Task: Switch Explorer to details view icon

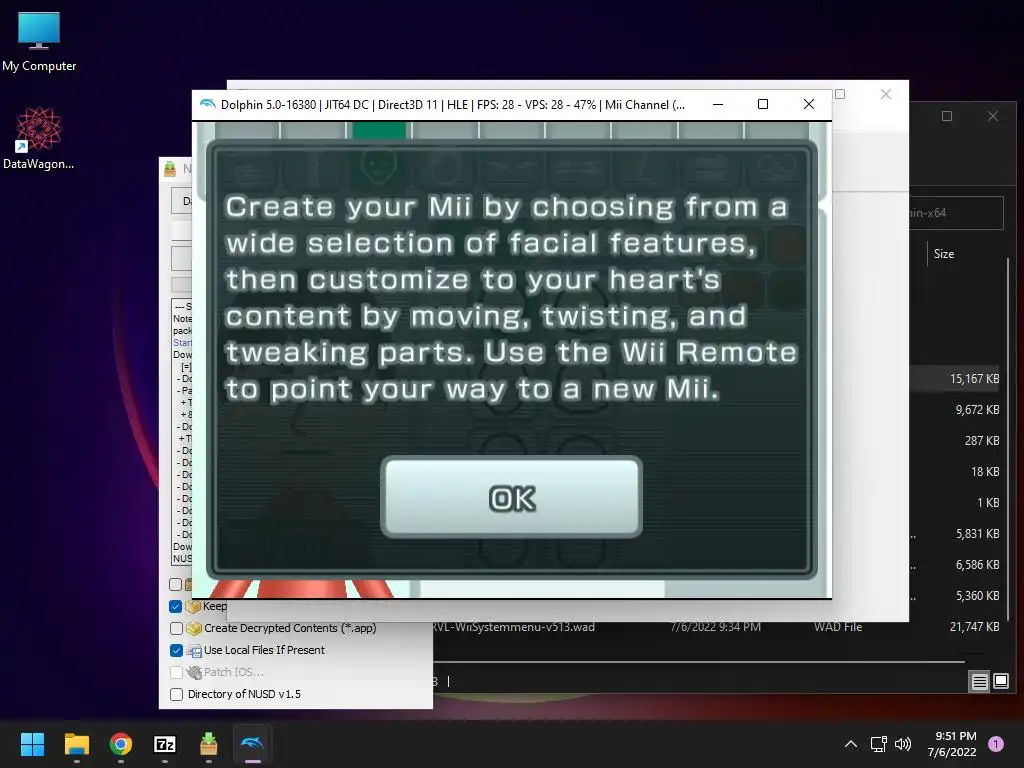Action: click(980, 682)
